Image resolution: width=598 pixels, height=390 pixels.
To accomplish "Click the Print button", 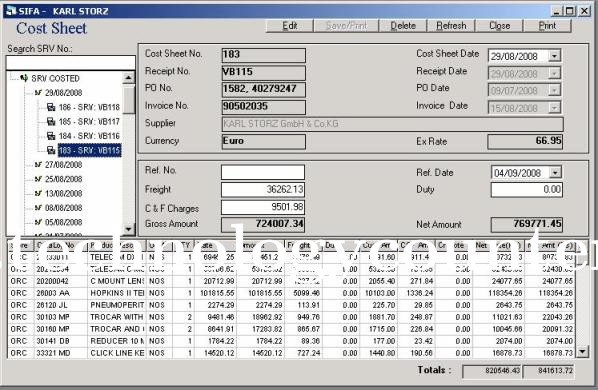I will tap(547, 26).
